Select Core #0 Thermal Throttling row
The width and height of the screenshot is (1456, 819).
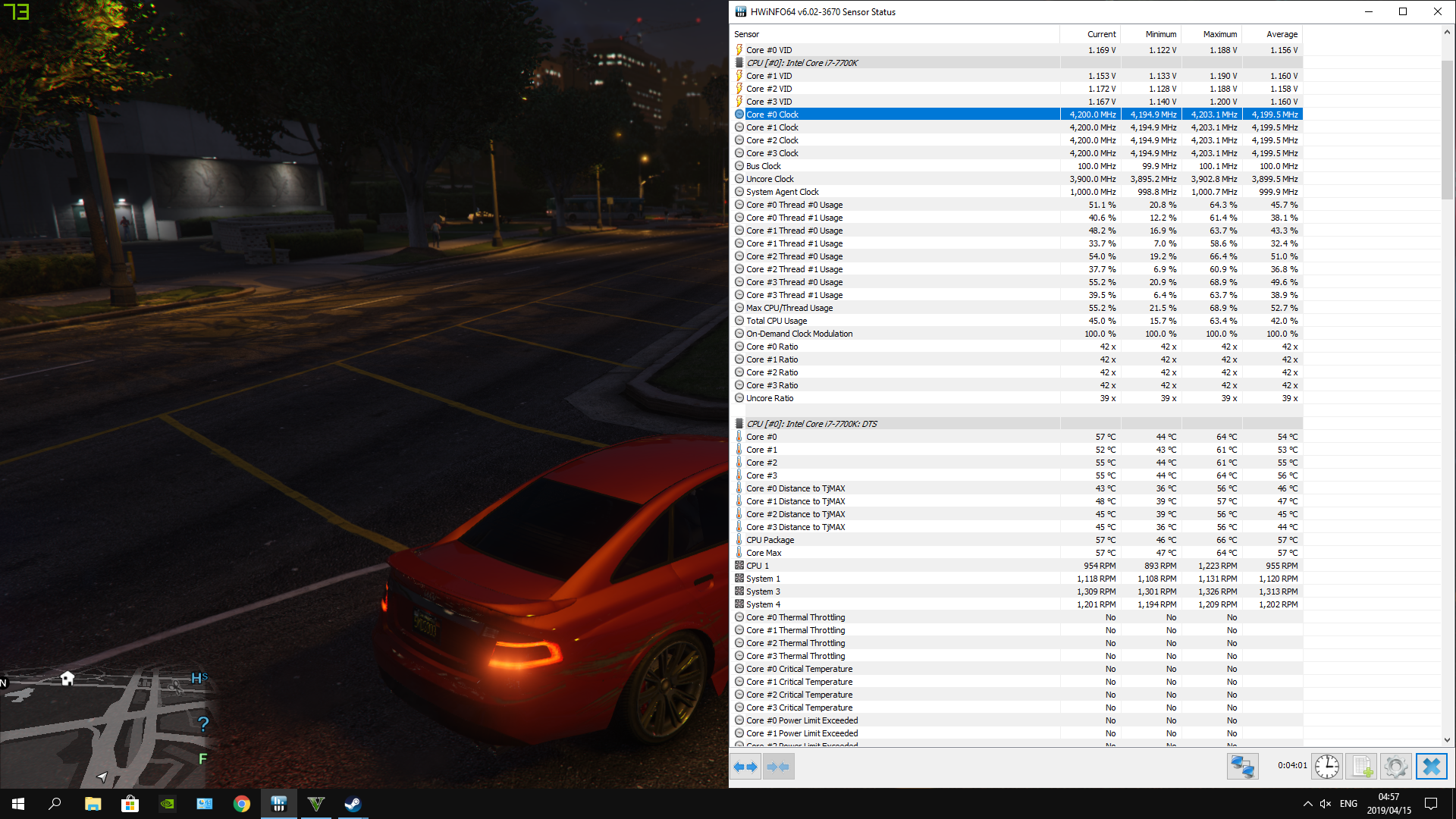pos(1017,617)
